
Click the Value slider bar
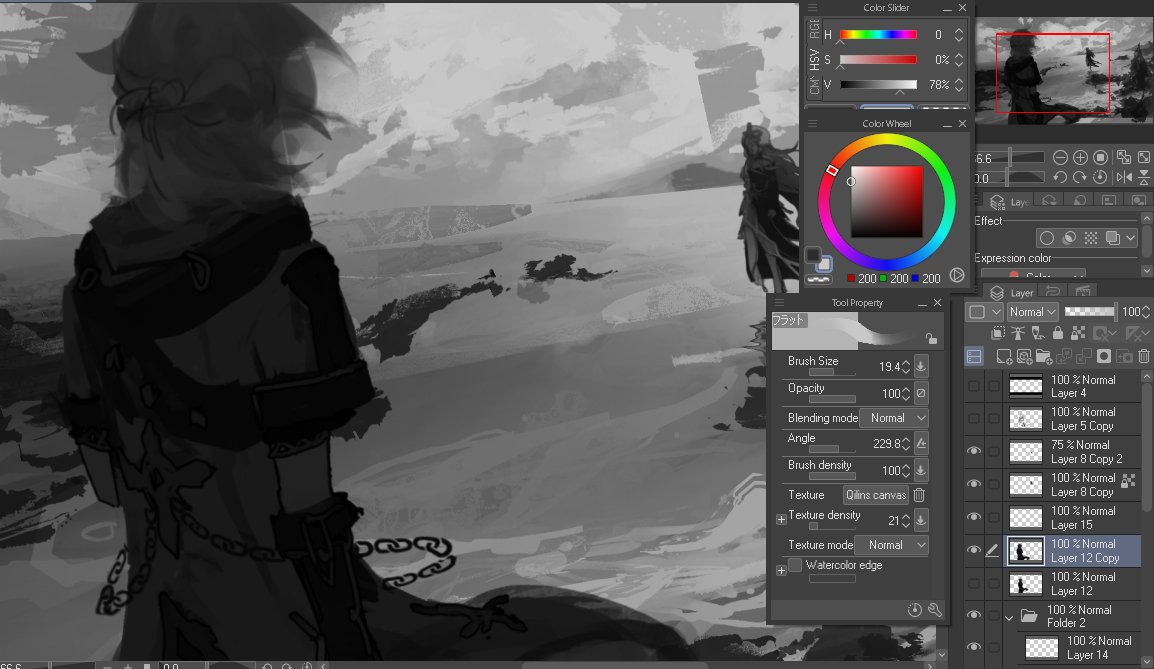coord(878,85)
